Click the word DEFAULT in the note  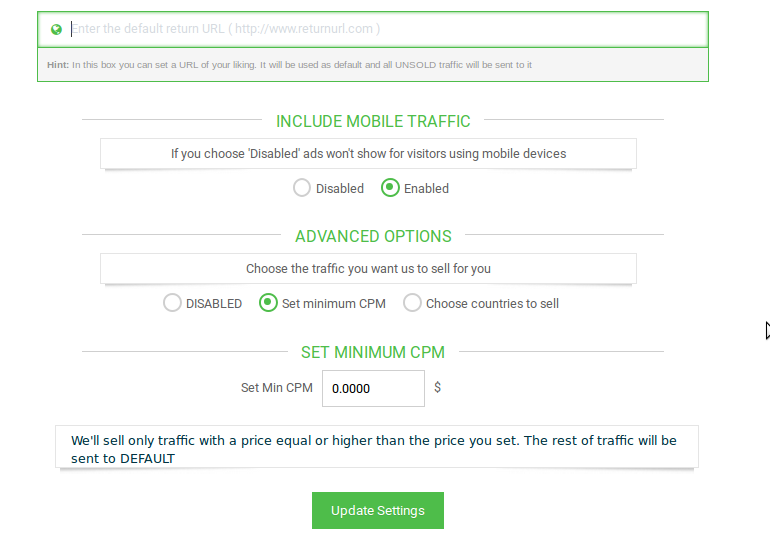147,459
